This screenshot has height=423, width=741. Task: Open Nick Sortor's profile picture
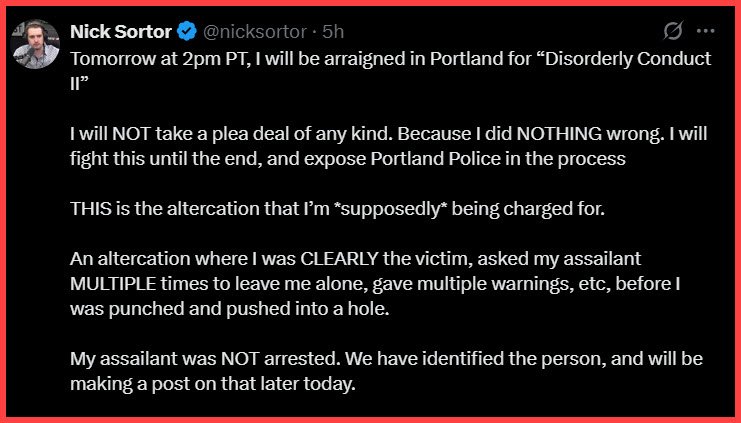[x=36, y=44]
